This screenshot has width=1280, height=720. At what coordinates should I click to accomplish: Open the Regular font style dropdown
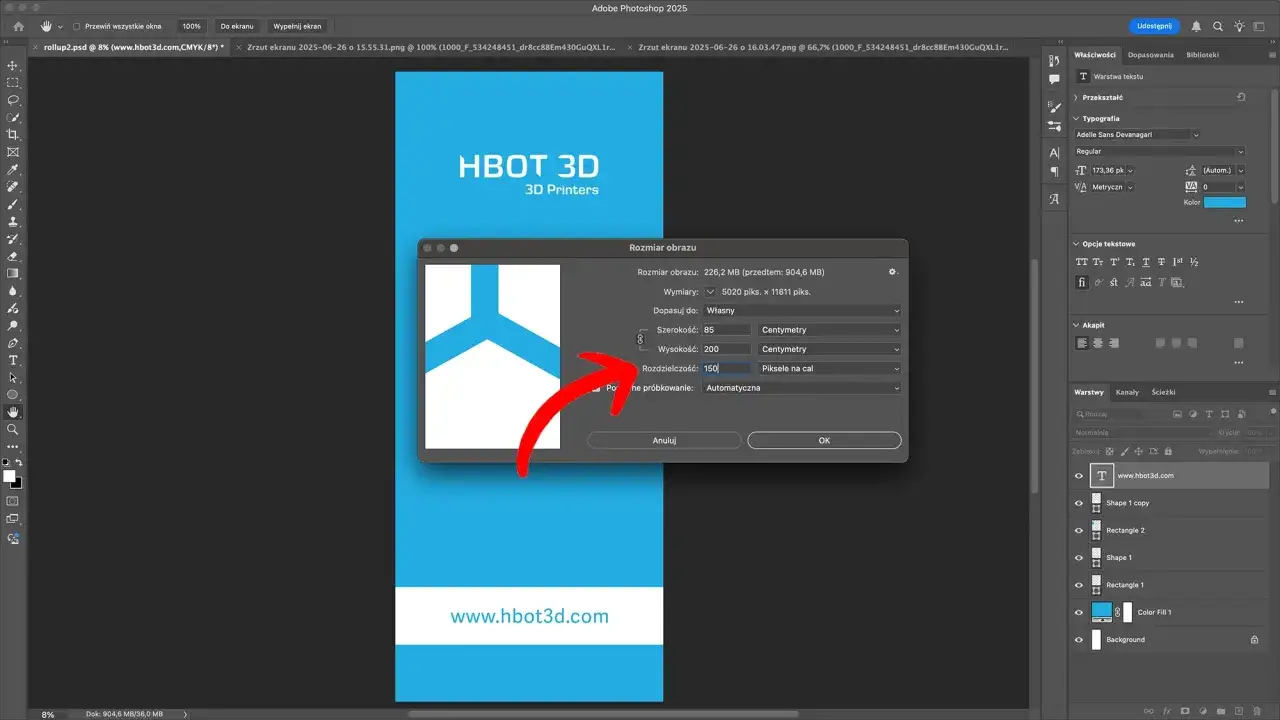pos(1160,152)
